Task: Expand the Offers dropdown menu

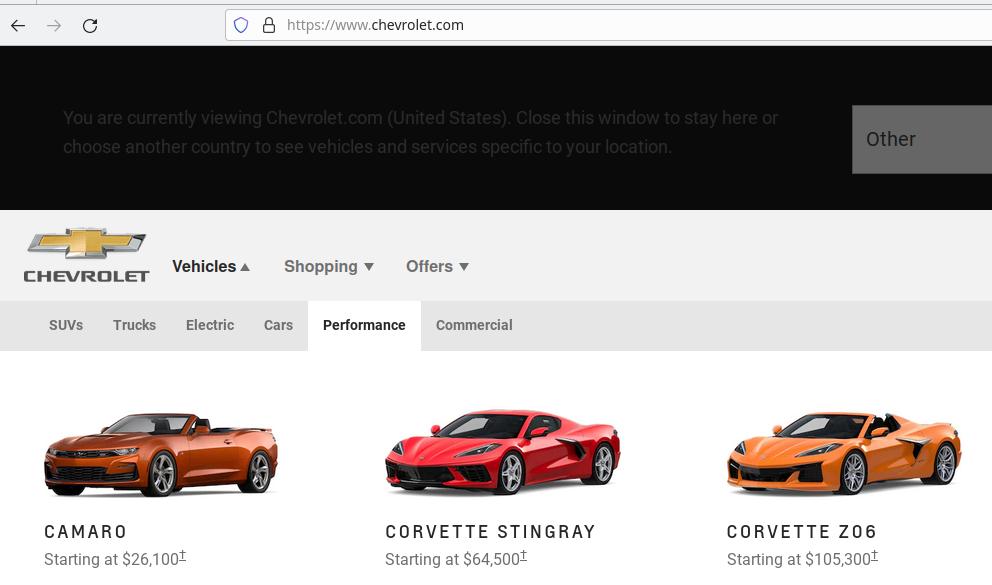Action: pos(437,266)
